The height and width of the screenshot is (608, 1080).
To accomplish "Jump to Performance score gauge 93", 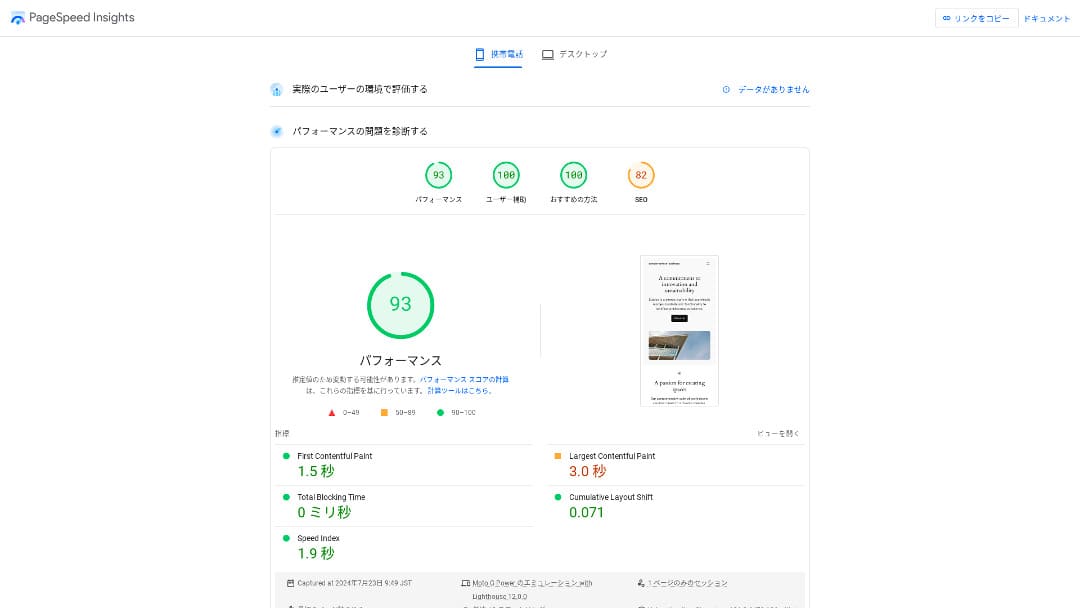I will 438,176.
